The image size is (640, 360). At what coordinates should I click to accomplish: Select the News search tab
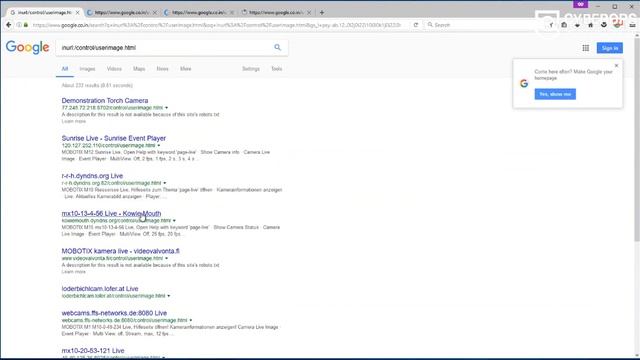162,69
